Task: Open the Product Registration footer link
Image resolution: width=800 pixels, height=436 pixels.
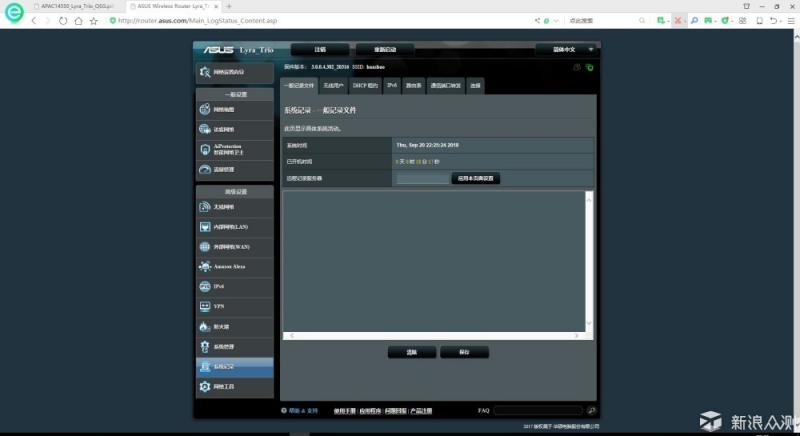Action: (x=421, y=411)
